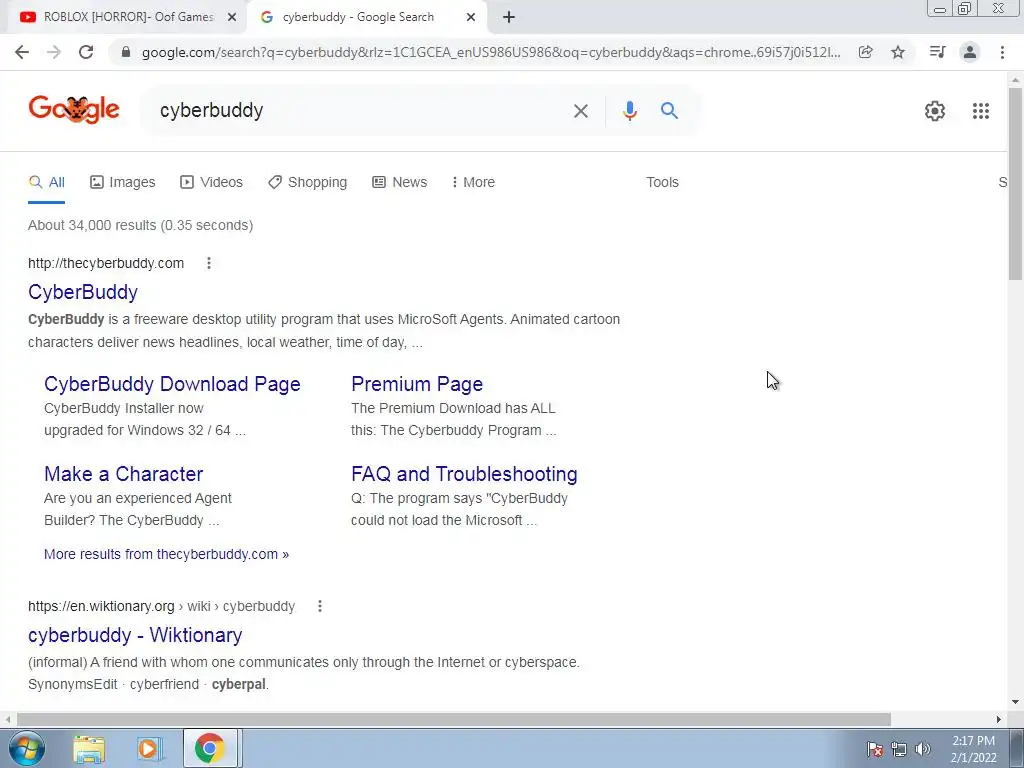Viewport: 1024px width, 768px height.
Task: Open File Explorer from the taskbar
Action: point(89,749)
